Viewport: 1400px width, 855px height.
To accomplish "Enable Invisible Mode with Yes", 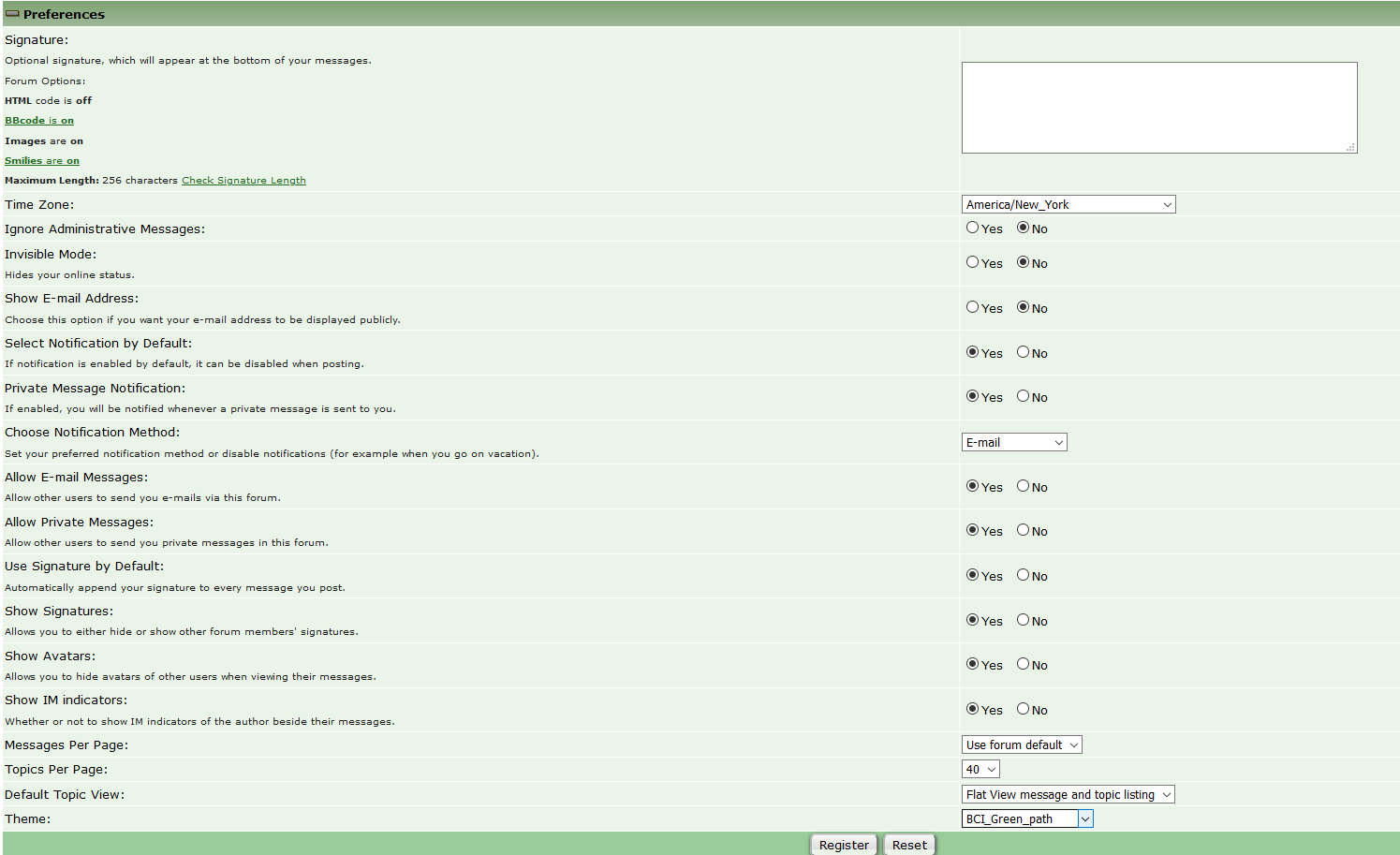I will (x=973, y=262).
